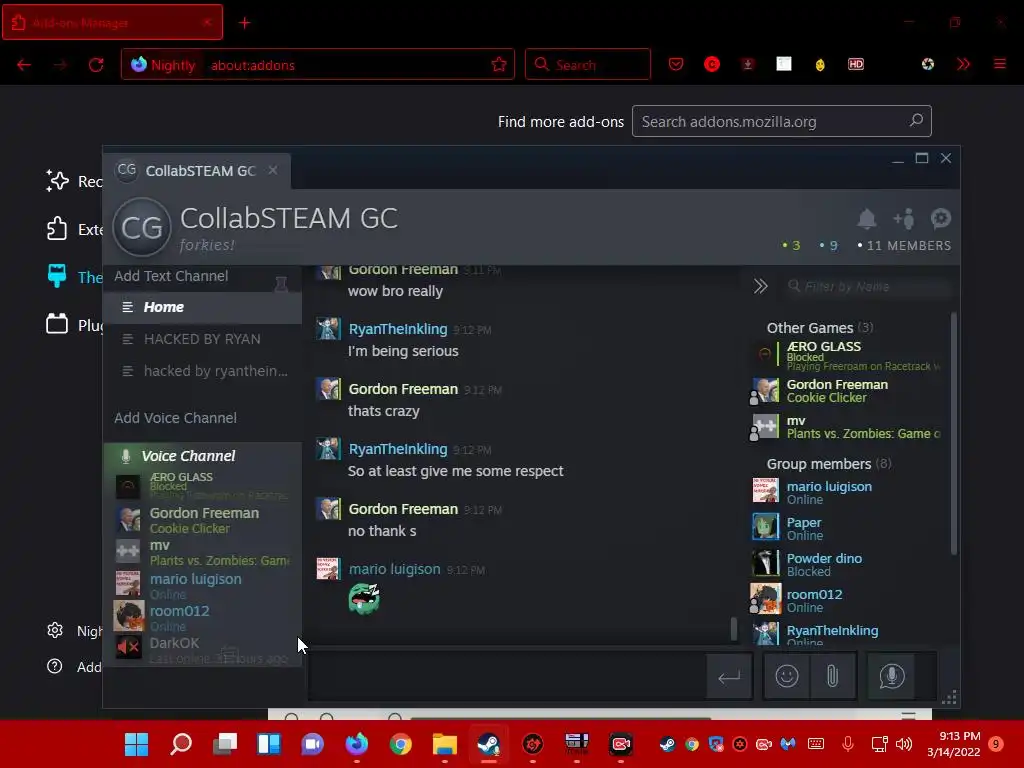
Task: Open the HACKED BY RYAN channel
Action: [x=202, y=339]
